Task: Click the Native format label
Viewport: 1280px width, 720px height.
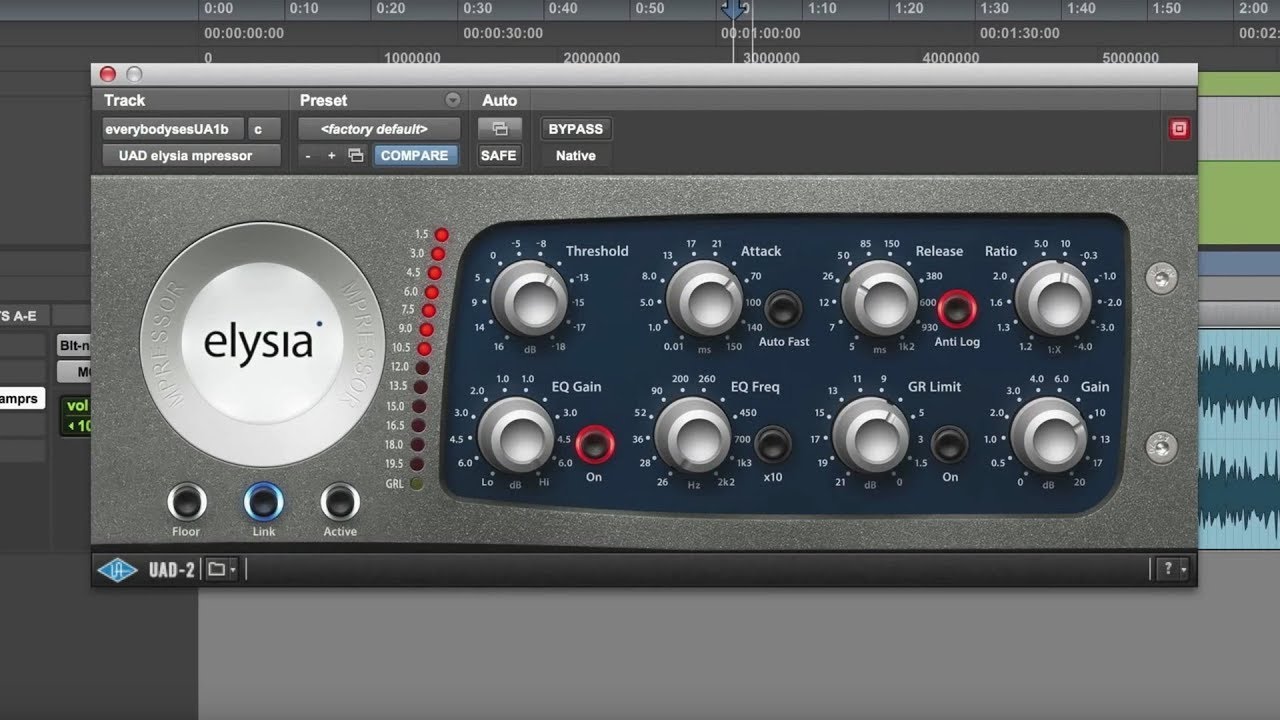Action: (x=575, y=155)
